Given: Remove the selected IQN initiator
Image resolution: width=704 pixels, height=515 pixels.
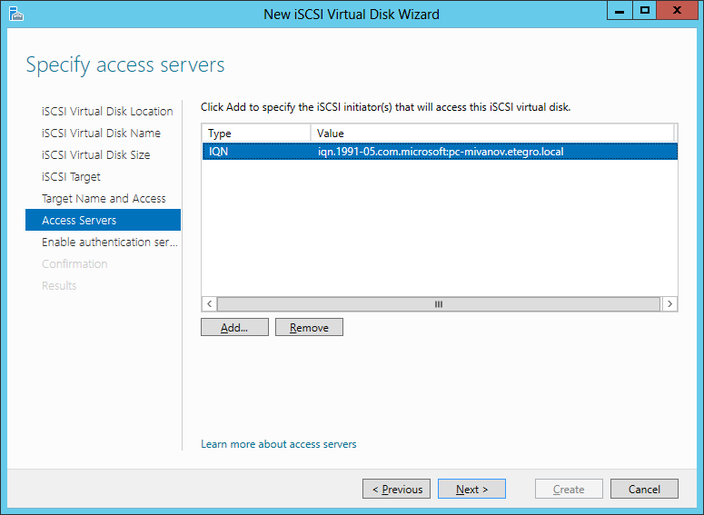Looking at the screenshot, I should coord(309,328).
